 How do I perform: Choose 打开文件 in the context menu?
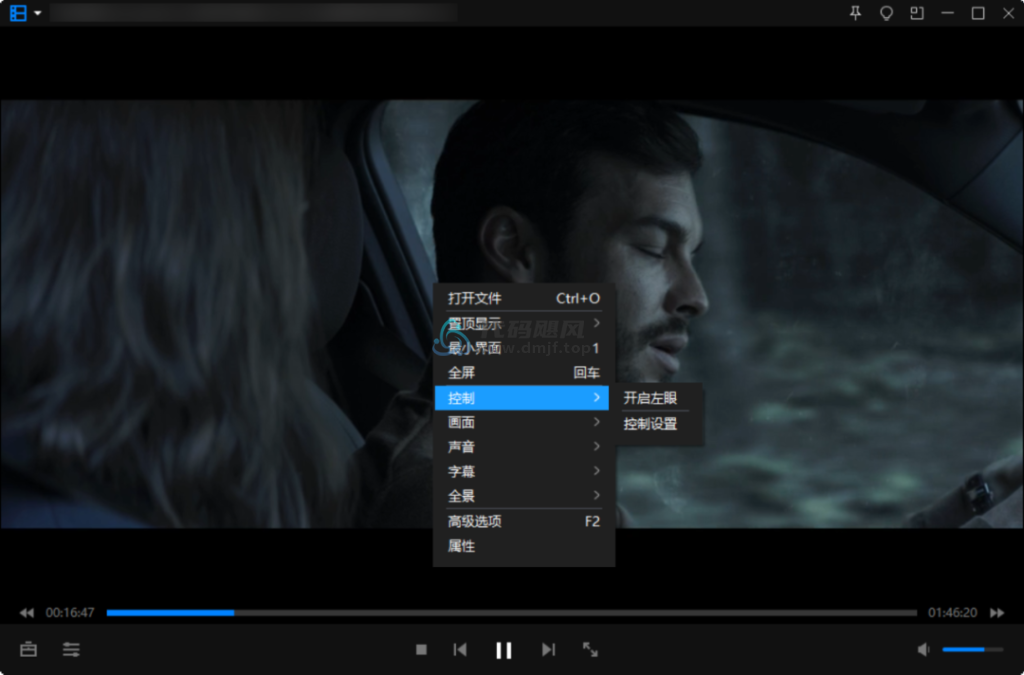[523, 298]
